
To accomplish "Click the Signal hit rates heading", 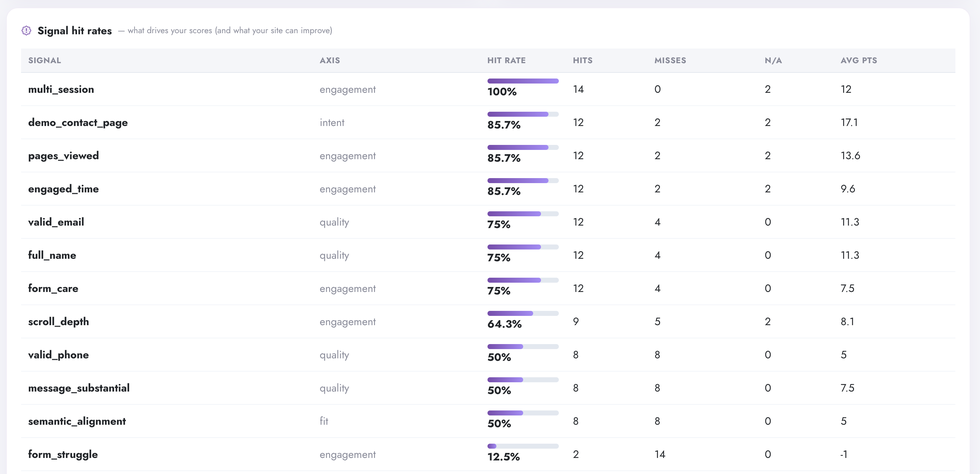I will [74, 30].
